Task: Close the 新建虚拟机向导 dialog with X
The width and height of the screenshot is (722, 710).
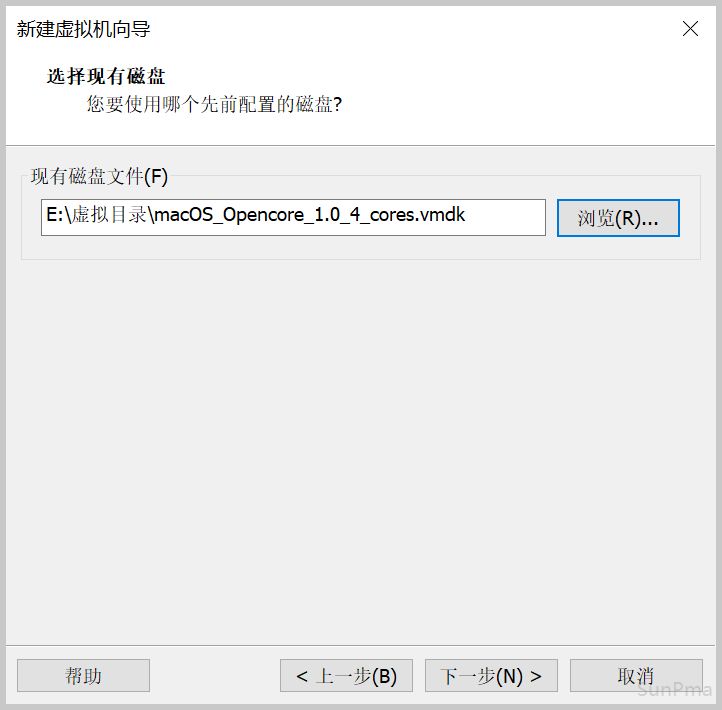Action: (690, 29)
